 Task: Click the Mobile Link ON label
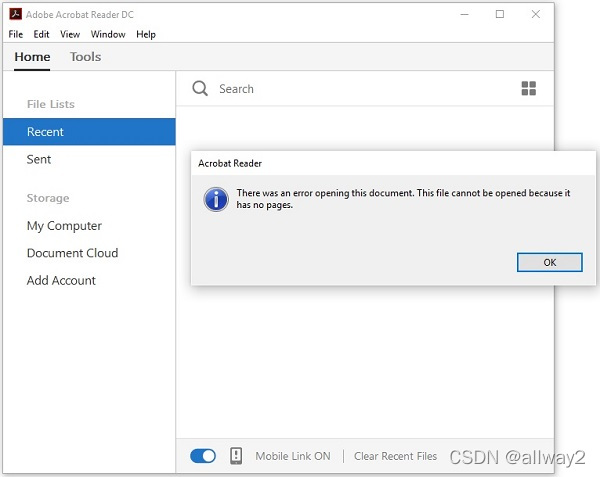point(293,456)
